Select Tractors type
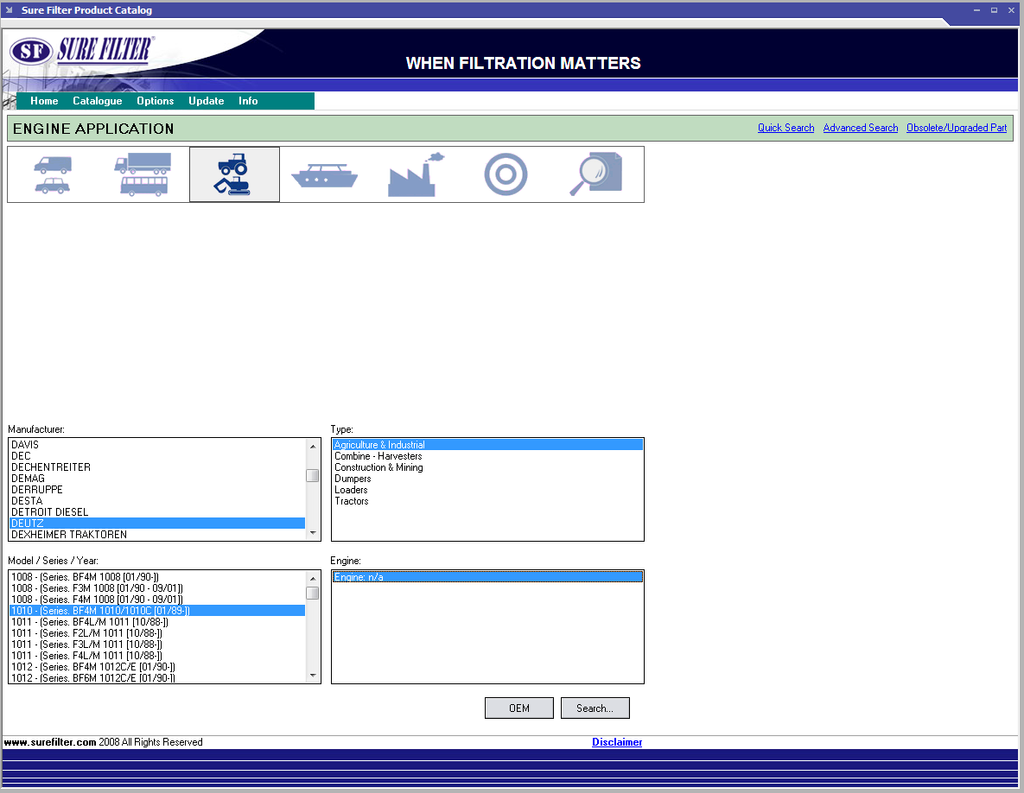 tap(488, 501)
